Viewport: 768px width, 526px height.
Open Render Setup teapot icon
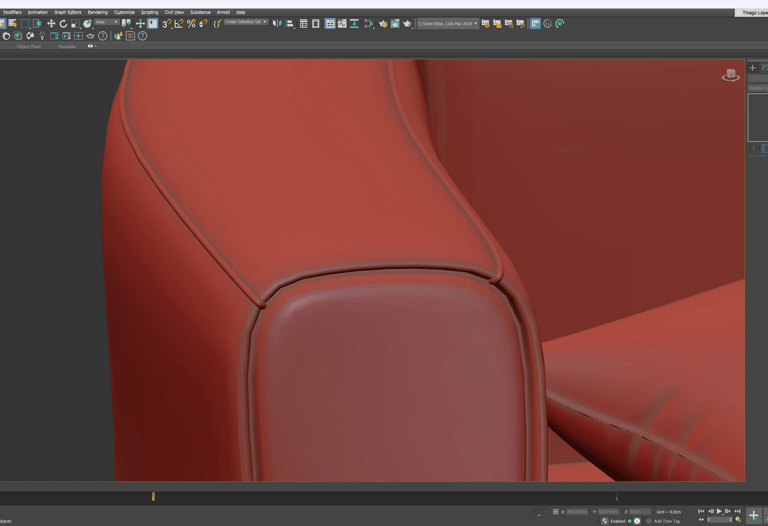coord(383,24)
